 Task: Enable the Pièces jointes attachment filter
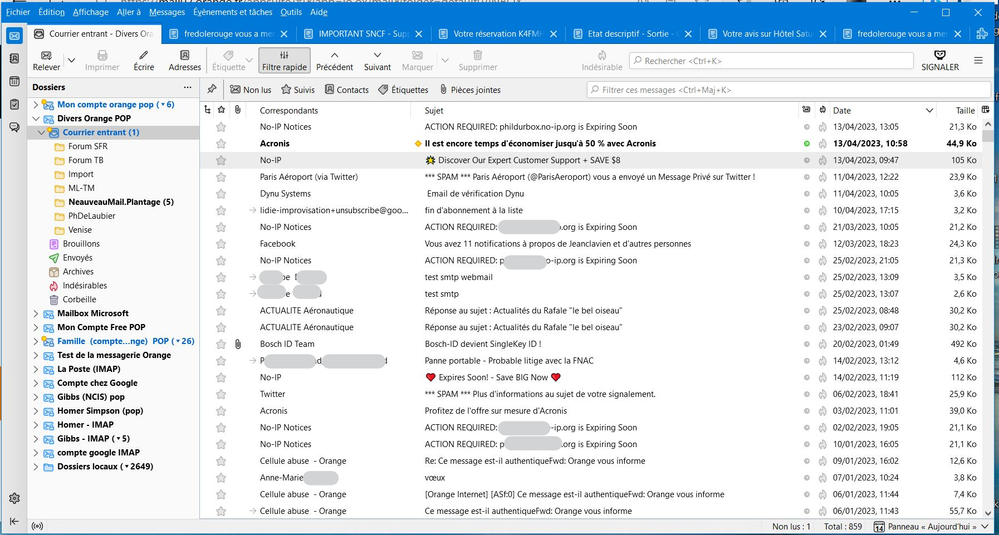(468, 90)
